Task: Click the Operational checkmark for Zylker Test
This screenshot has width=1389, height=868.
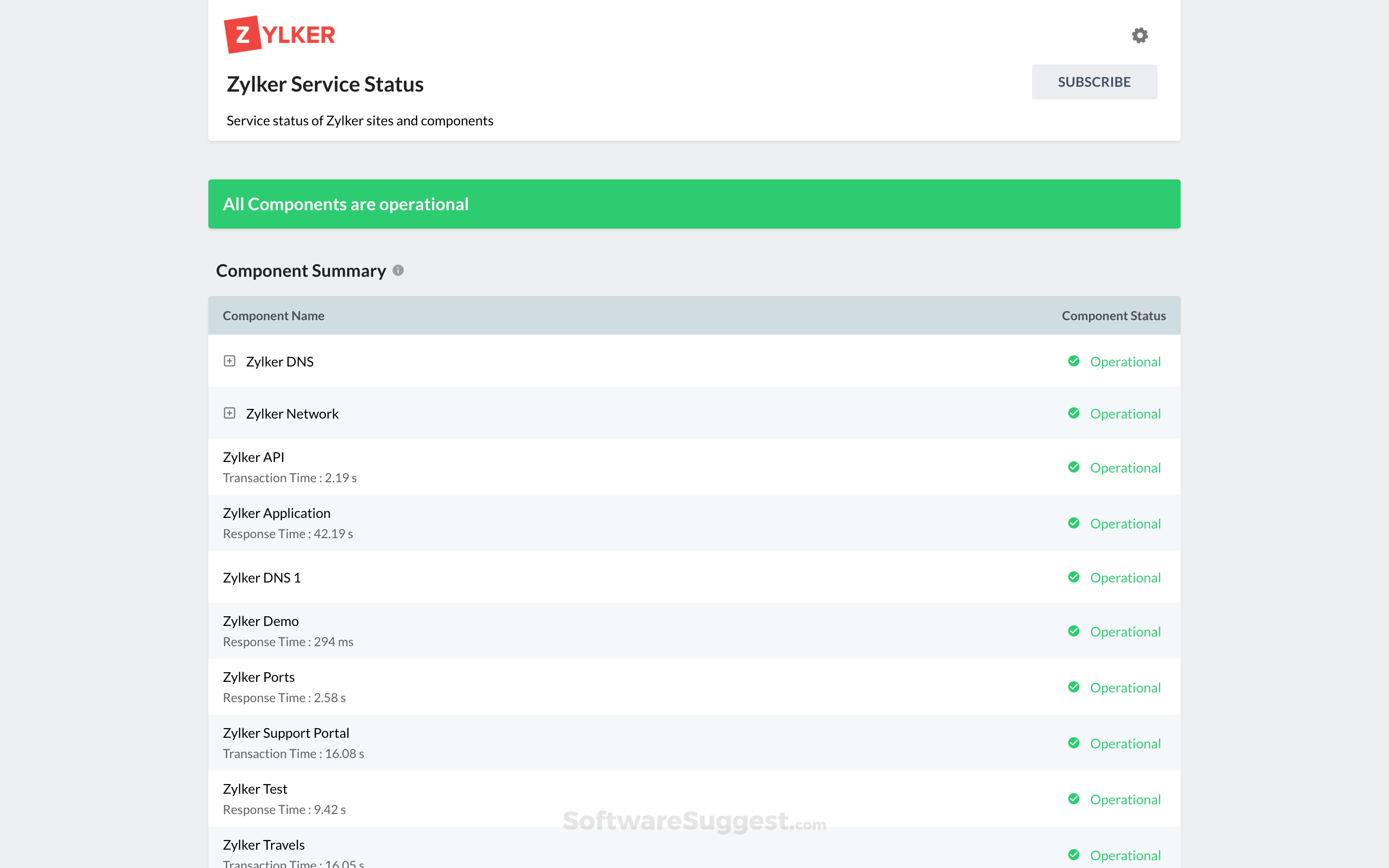Action: pyautogui.click(x=1075, y=799)
